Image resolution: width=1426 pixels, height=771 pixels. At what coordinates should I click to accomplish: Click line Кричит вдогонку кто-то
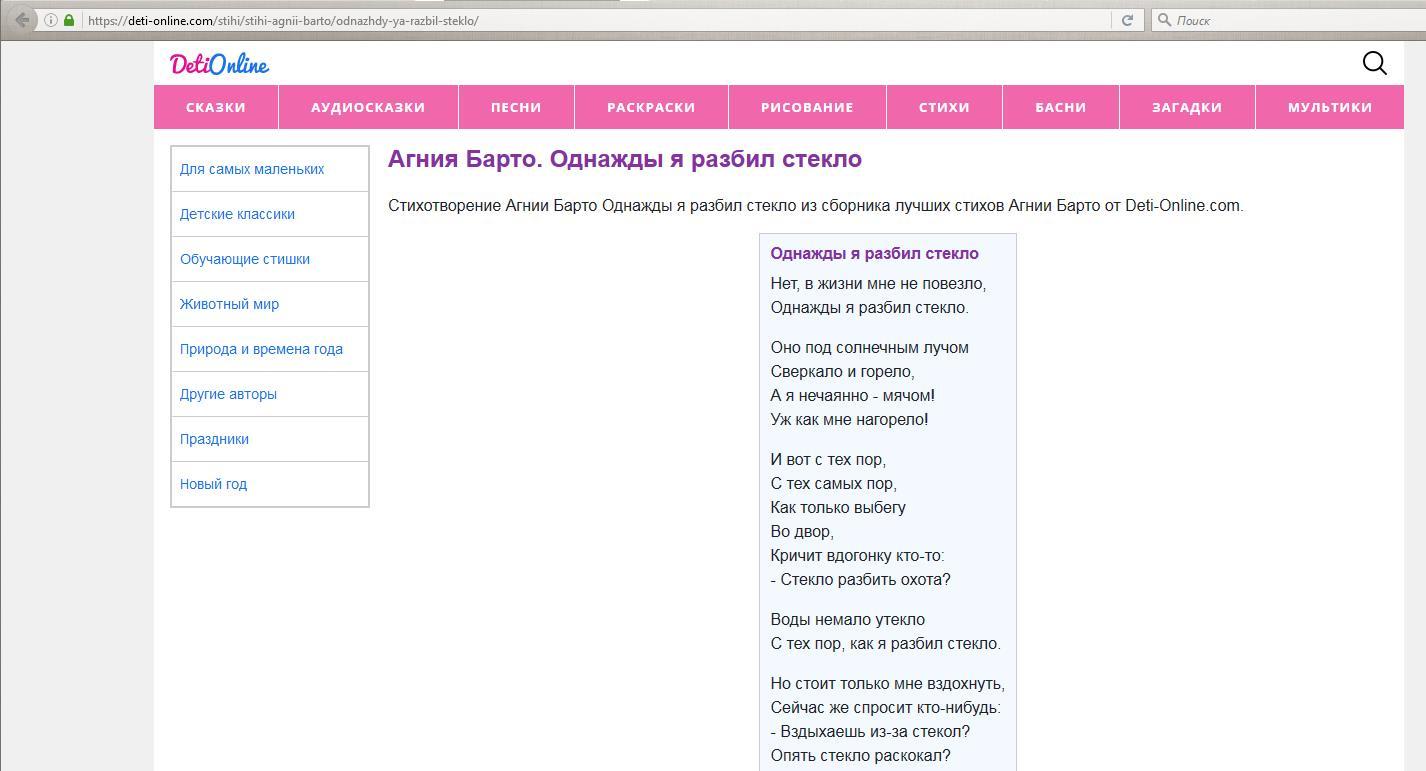click(858, 556)
